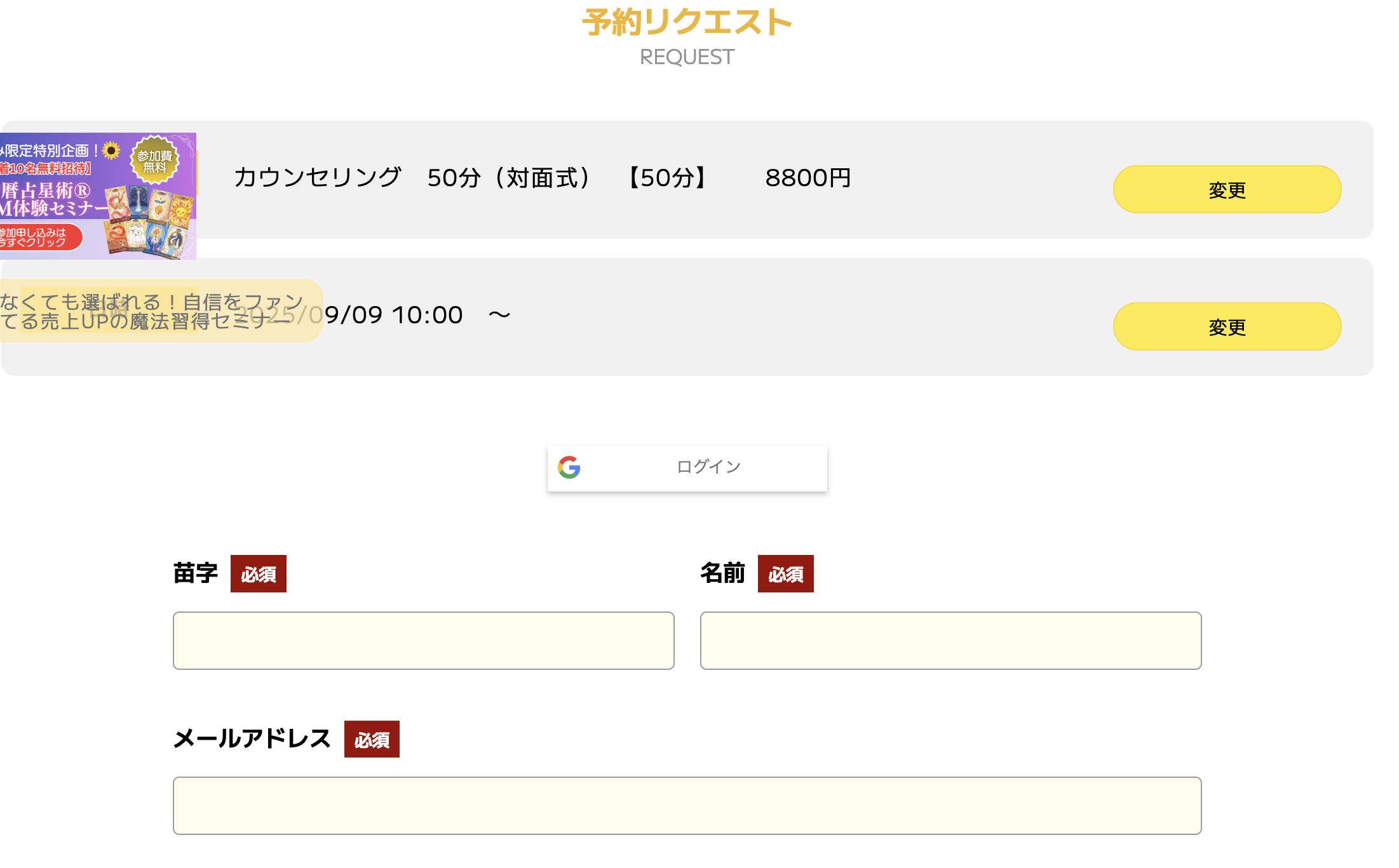Click the 09/09 10:00 date text
1399x868 pixels.
coord(394,316)
